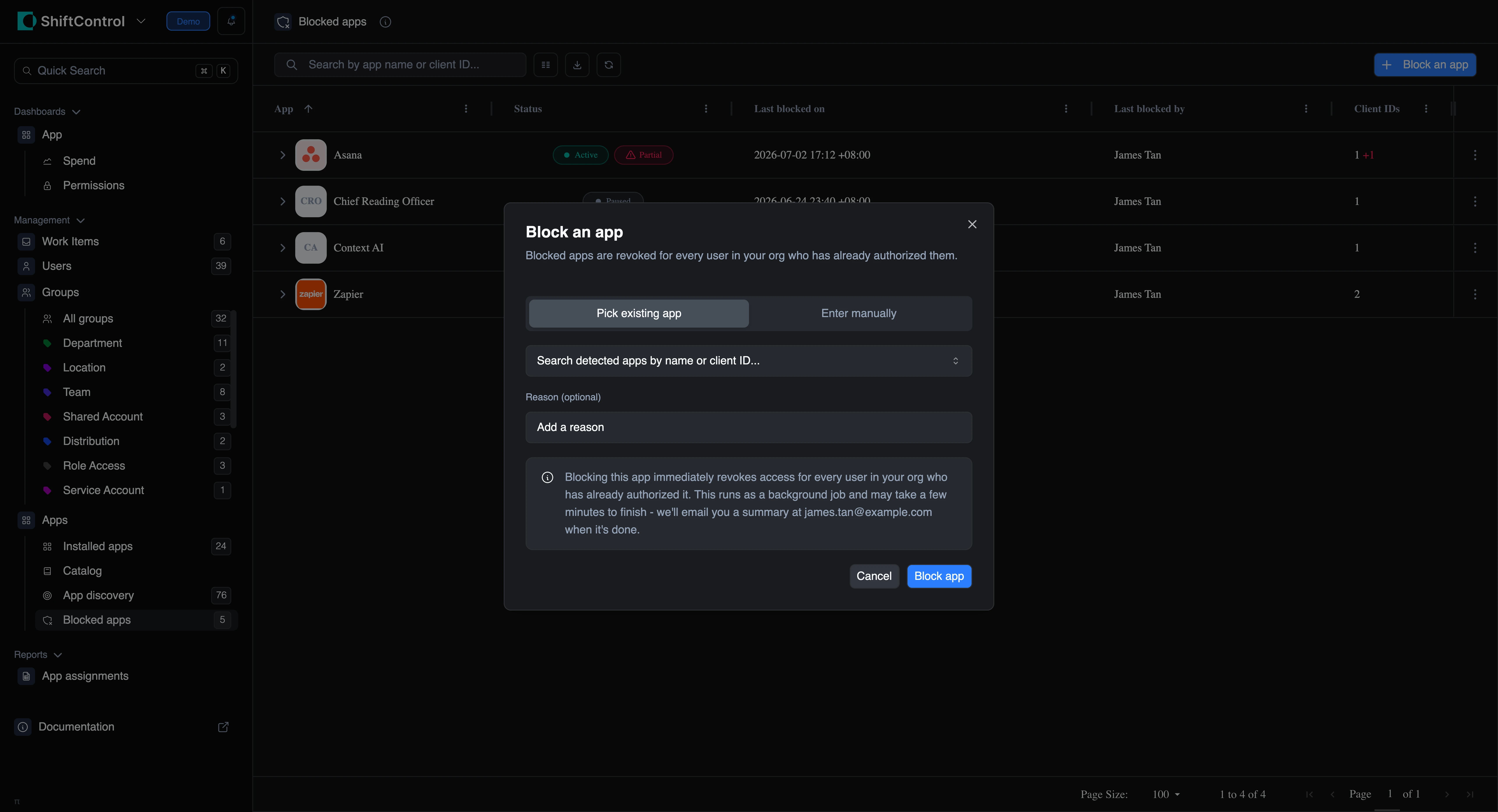Click the Demo badge
1498x812 pixels.
point(188,21)
